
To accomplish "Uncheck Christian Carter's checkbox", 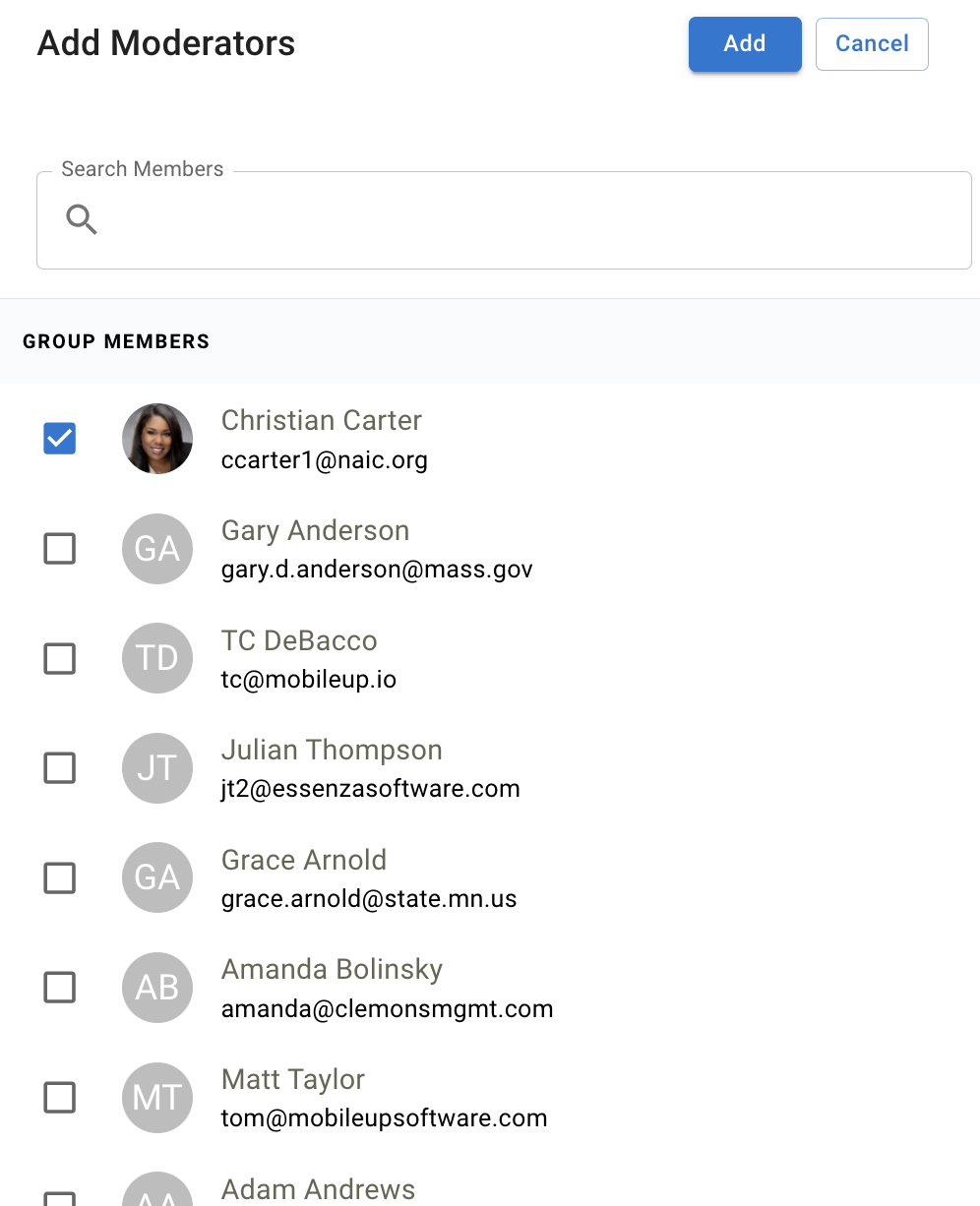I will [60, 439].
